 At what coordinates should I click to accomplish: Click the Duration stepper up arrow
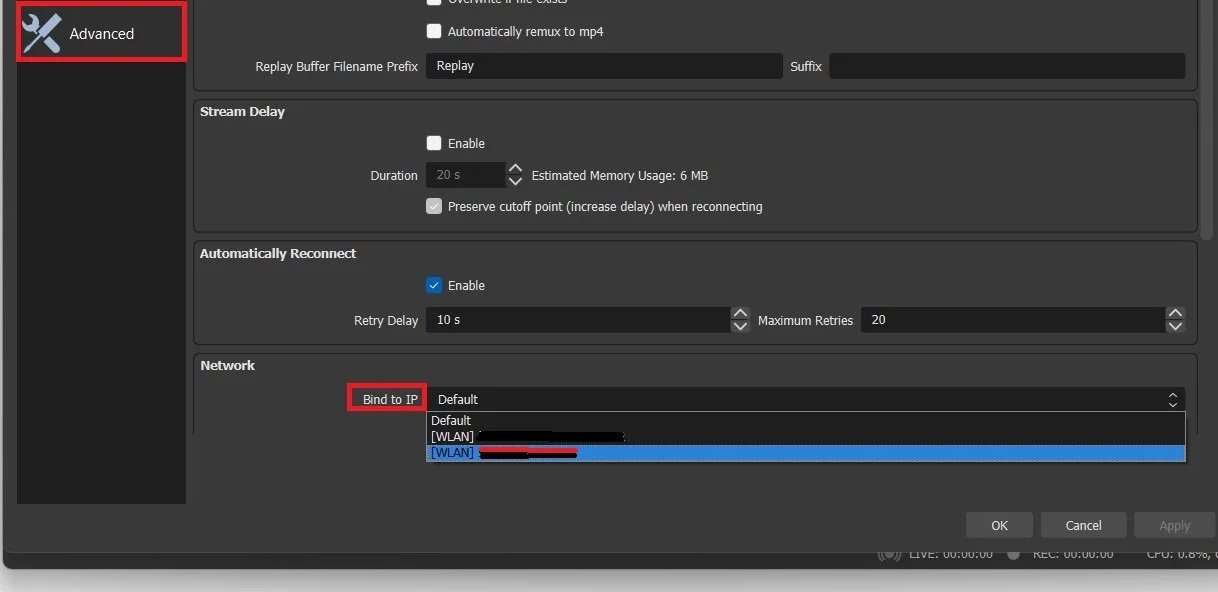tap(515, 169)
